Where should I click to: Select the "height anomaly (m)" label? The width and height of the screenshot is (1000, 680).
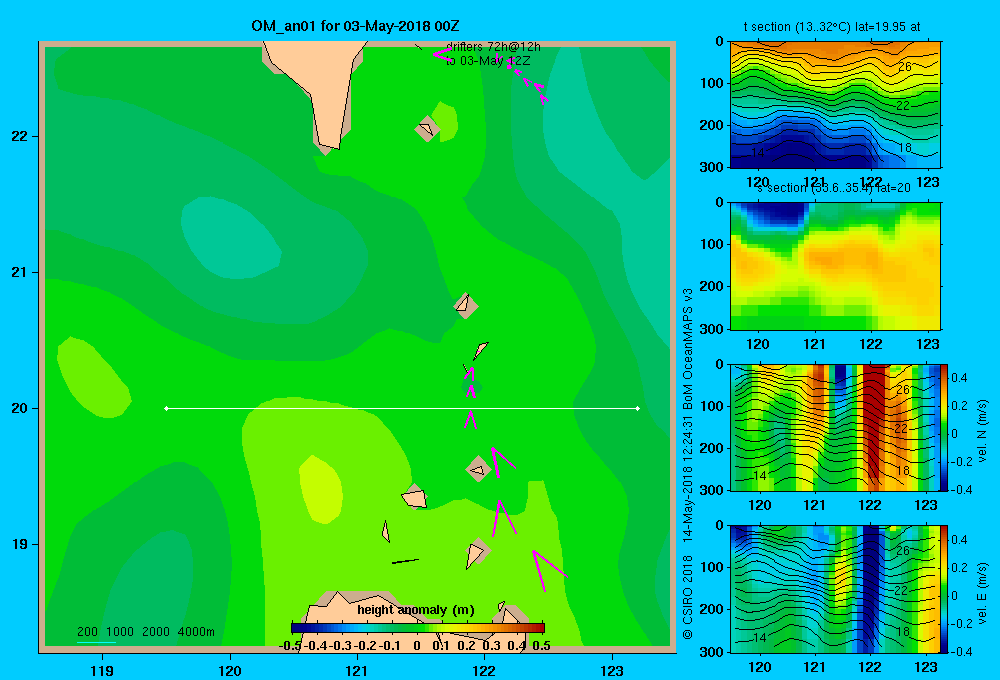[x=415, y=610]
